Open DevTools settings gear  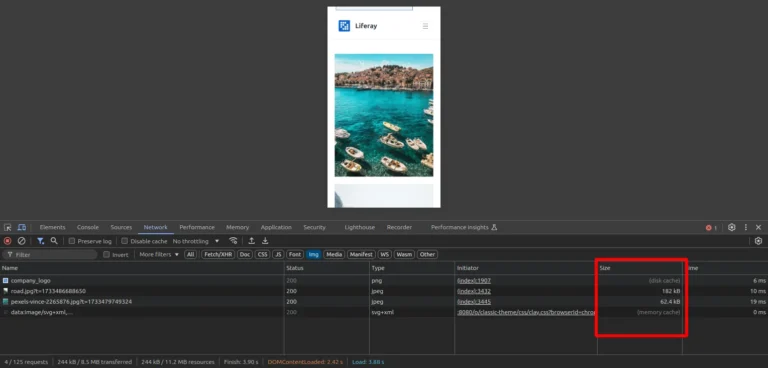[732, 227]
